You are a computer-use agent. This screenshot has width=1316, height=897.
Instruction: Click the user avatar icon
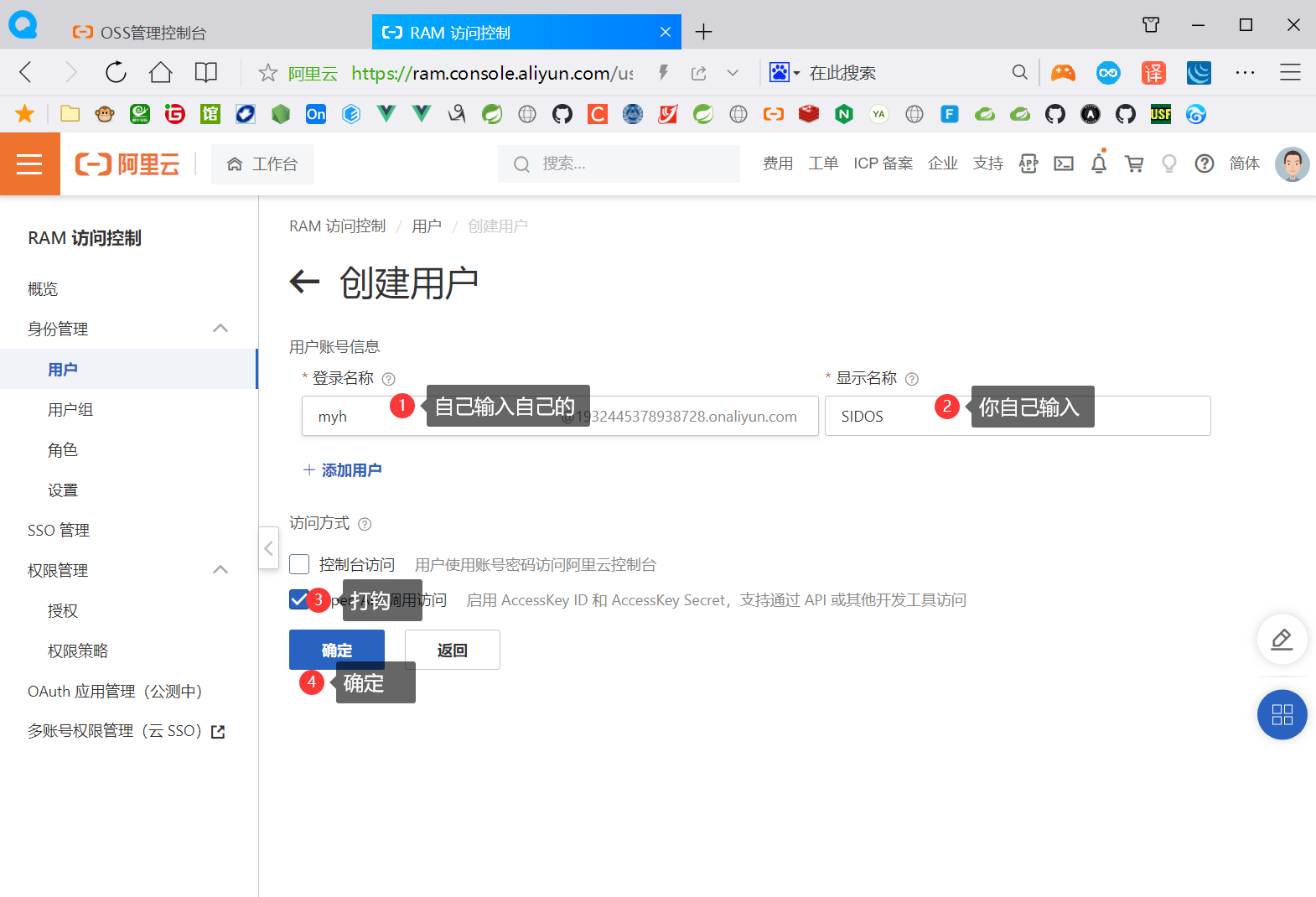(1292, 164)
